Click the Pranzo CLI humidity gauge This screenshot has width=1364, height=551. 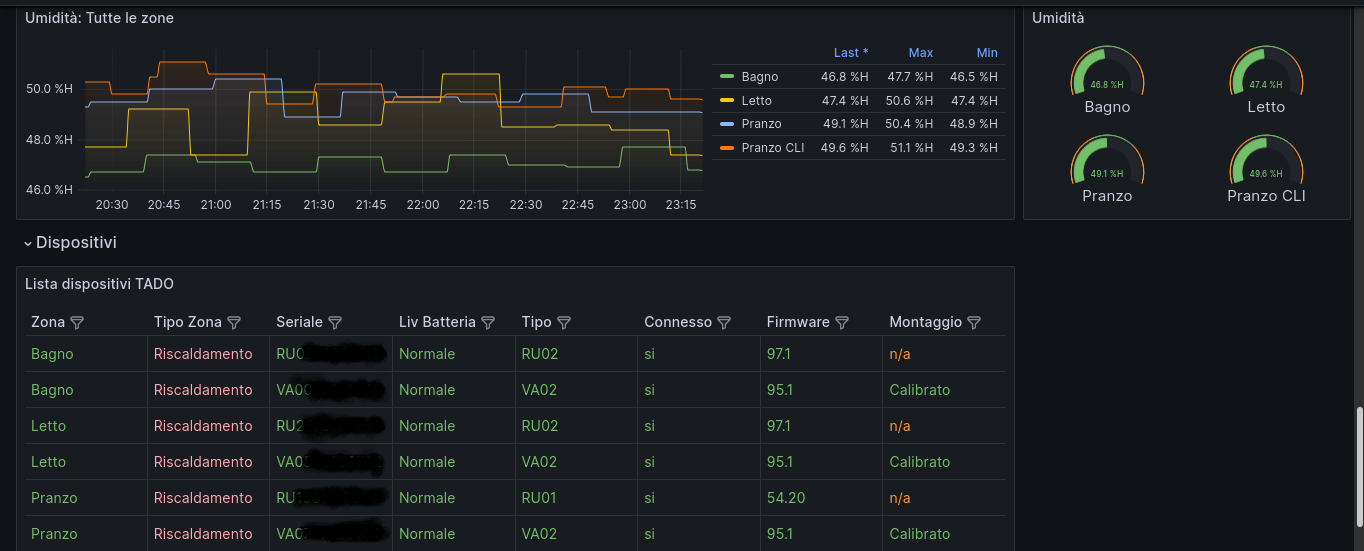click(1266, 165)
